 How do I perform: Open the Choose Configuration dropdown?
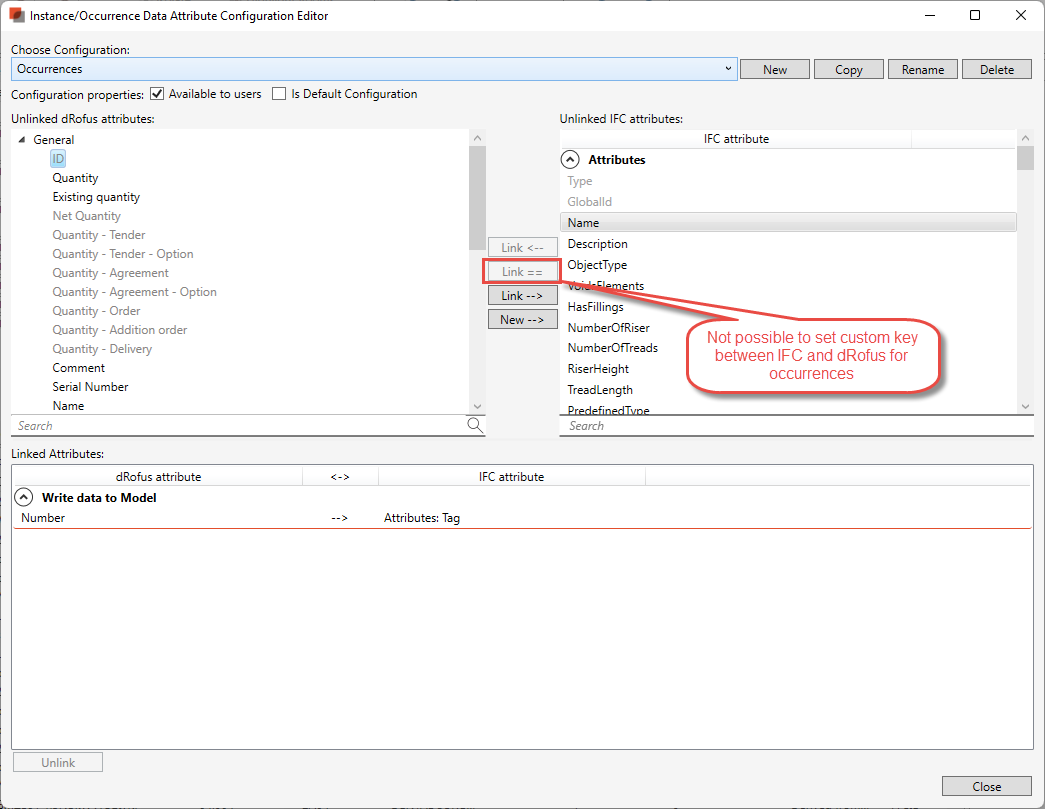pyautogui.click(x=728, y=69)
